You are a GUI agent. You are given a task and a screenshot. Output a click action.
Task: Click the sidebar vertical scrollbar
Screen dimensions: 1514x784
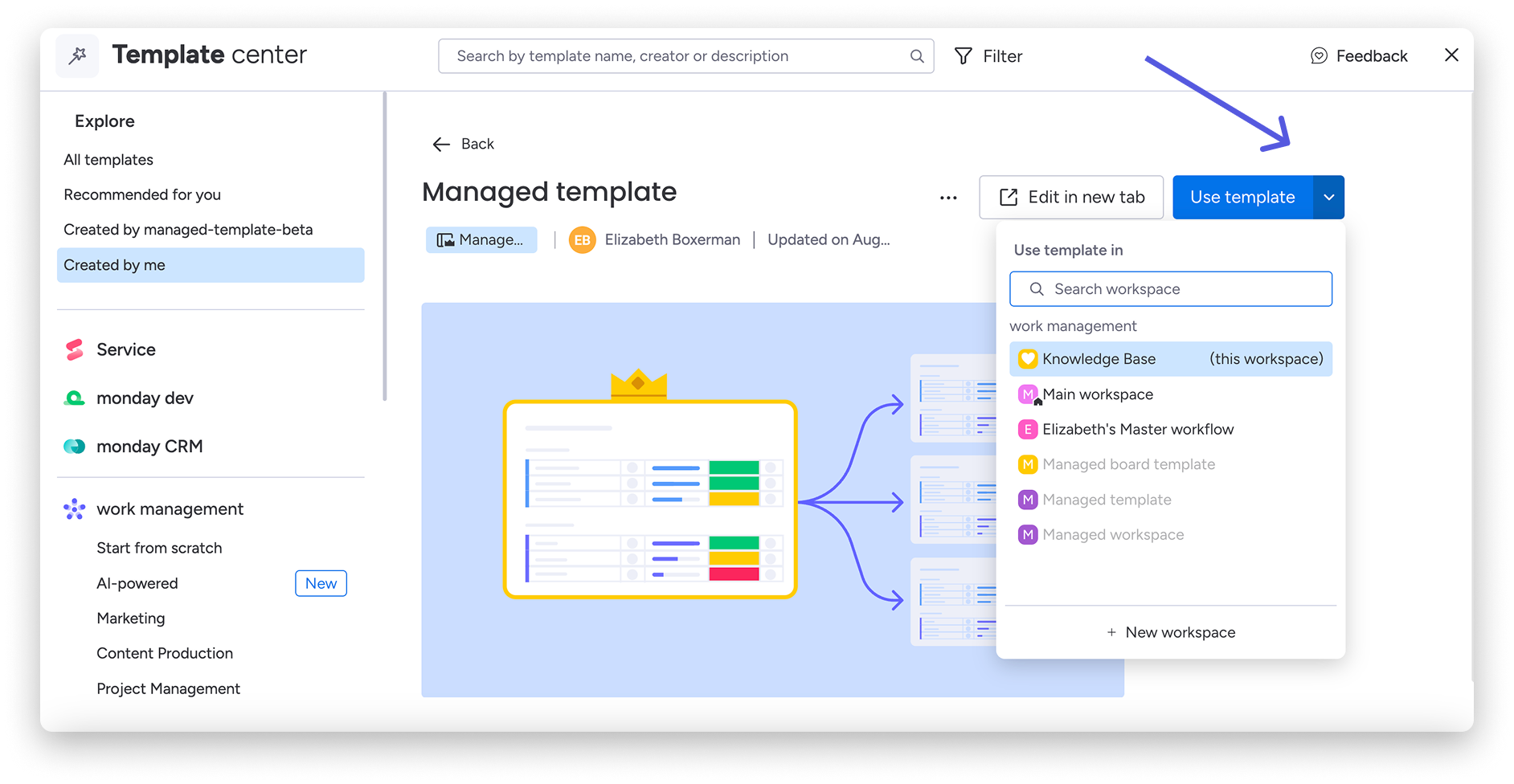(385, 246)
